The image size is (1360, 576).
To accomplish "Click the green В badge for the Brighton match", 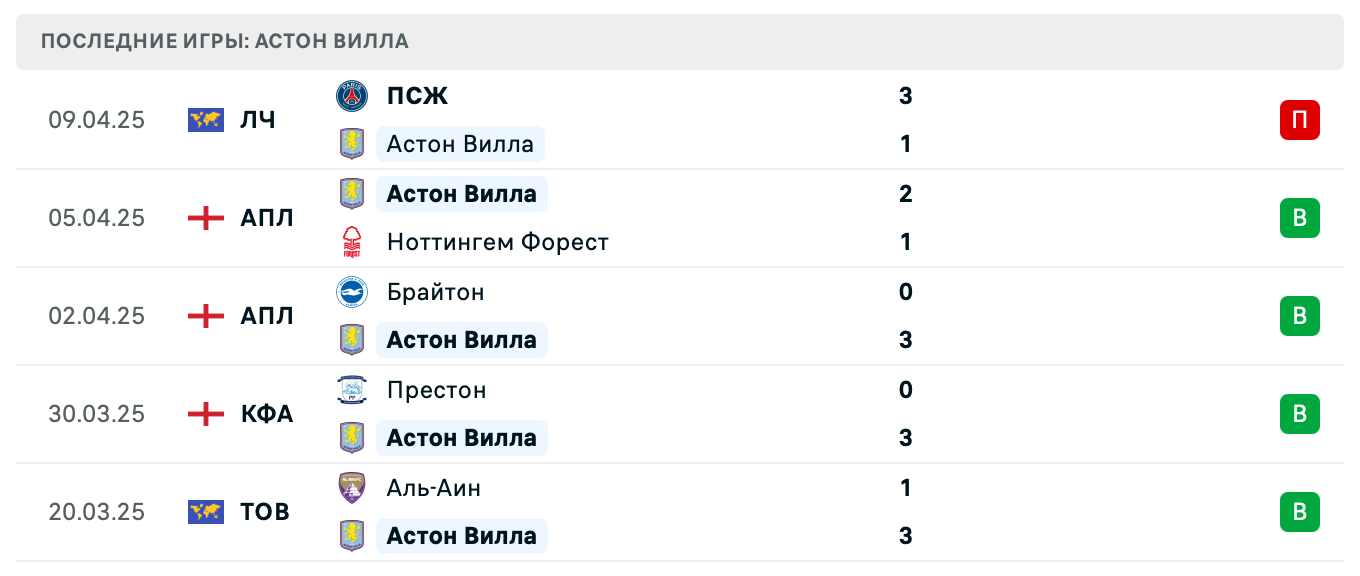I will 1299,316.
